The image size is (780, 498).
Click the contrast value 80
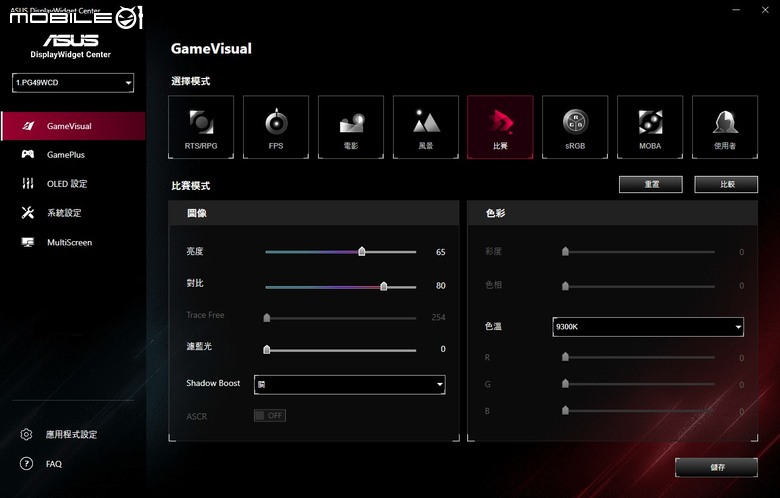441,286
